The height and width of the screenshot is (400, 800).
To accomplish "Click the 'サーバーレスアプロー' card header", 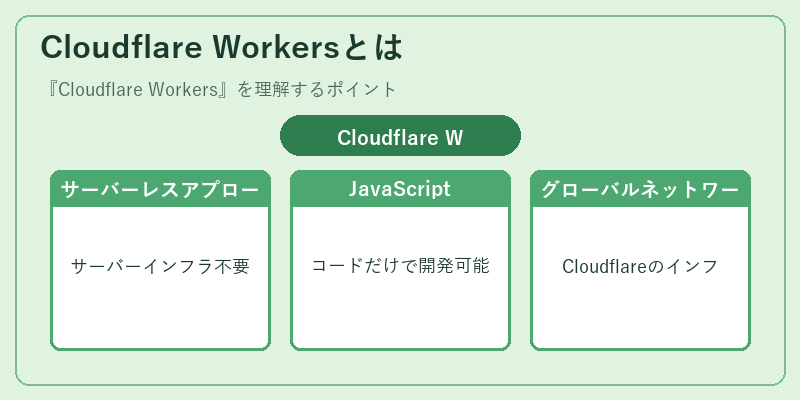I will [x=160, y=189].
